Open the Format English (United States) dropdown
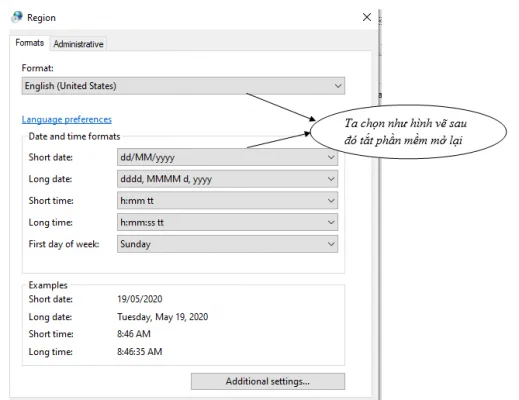This screenshot has width=519, height=400. pos(183,86)
